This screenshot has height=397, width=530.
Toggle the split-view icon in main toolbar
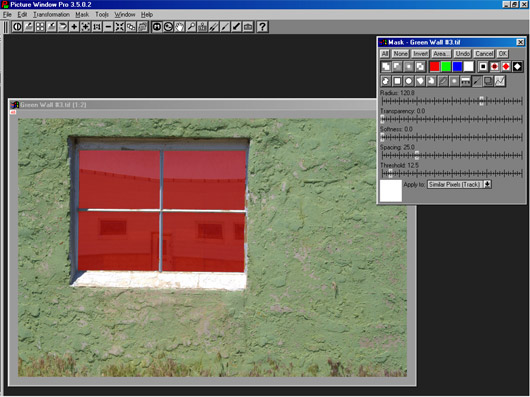157,27
